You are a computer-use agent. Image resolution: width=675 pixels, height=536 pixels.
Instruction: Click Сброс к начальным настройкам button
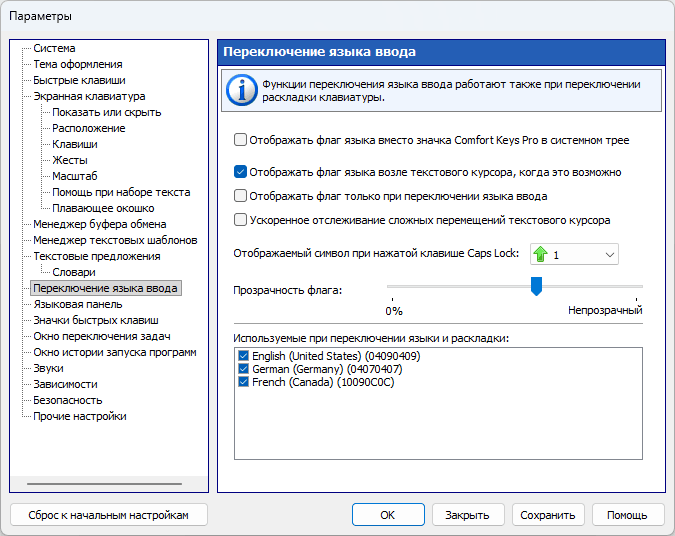tap(108, 515)
